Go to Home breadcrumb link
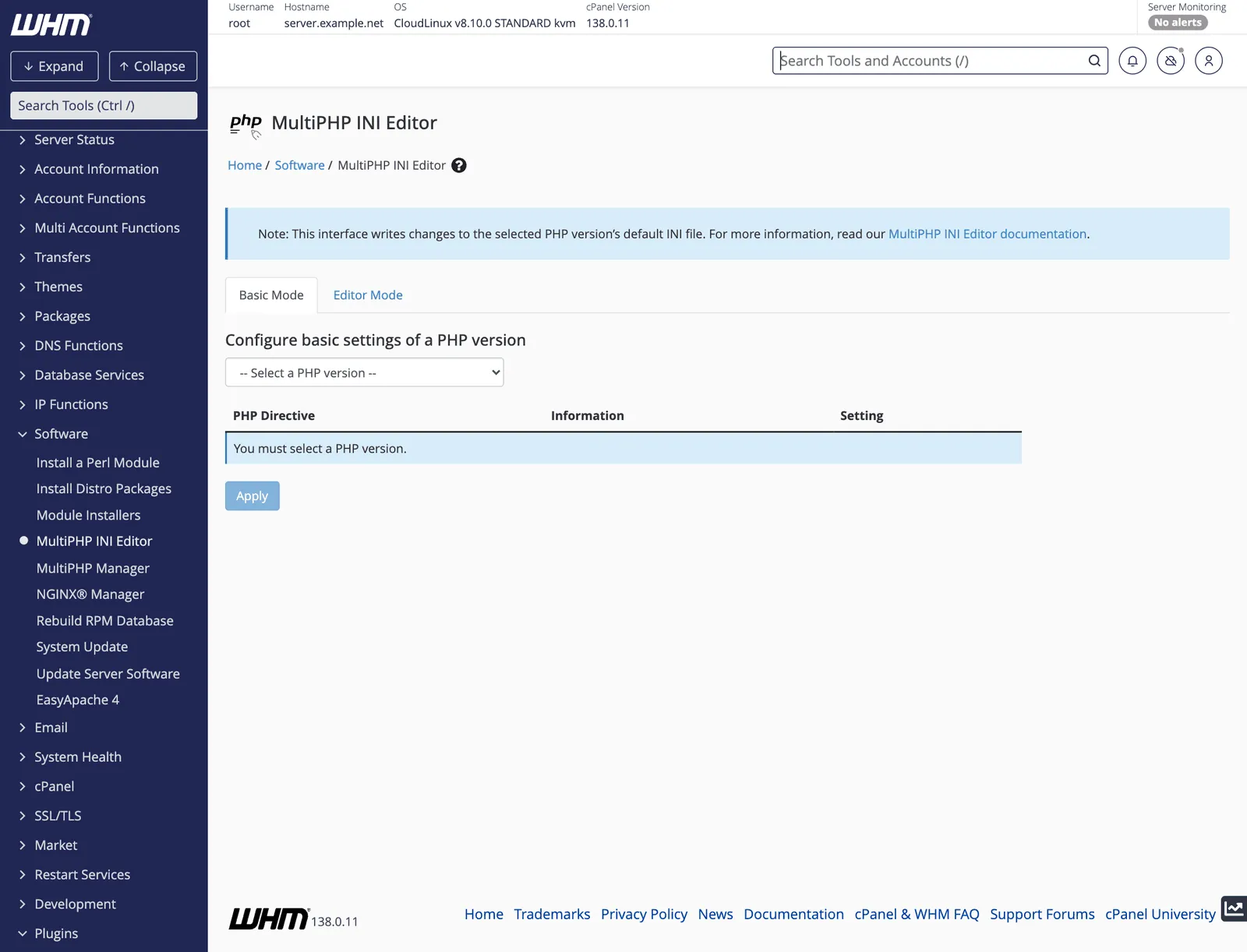The image size is (1247, 952). 245,165
